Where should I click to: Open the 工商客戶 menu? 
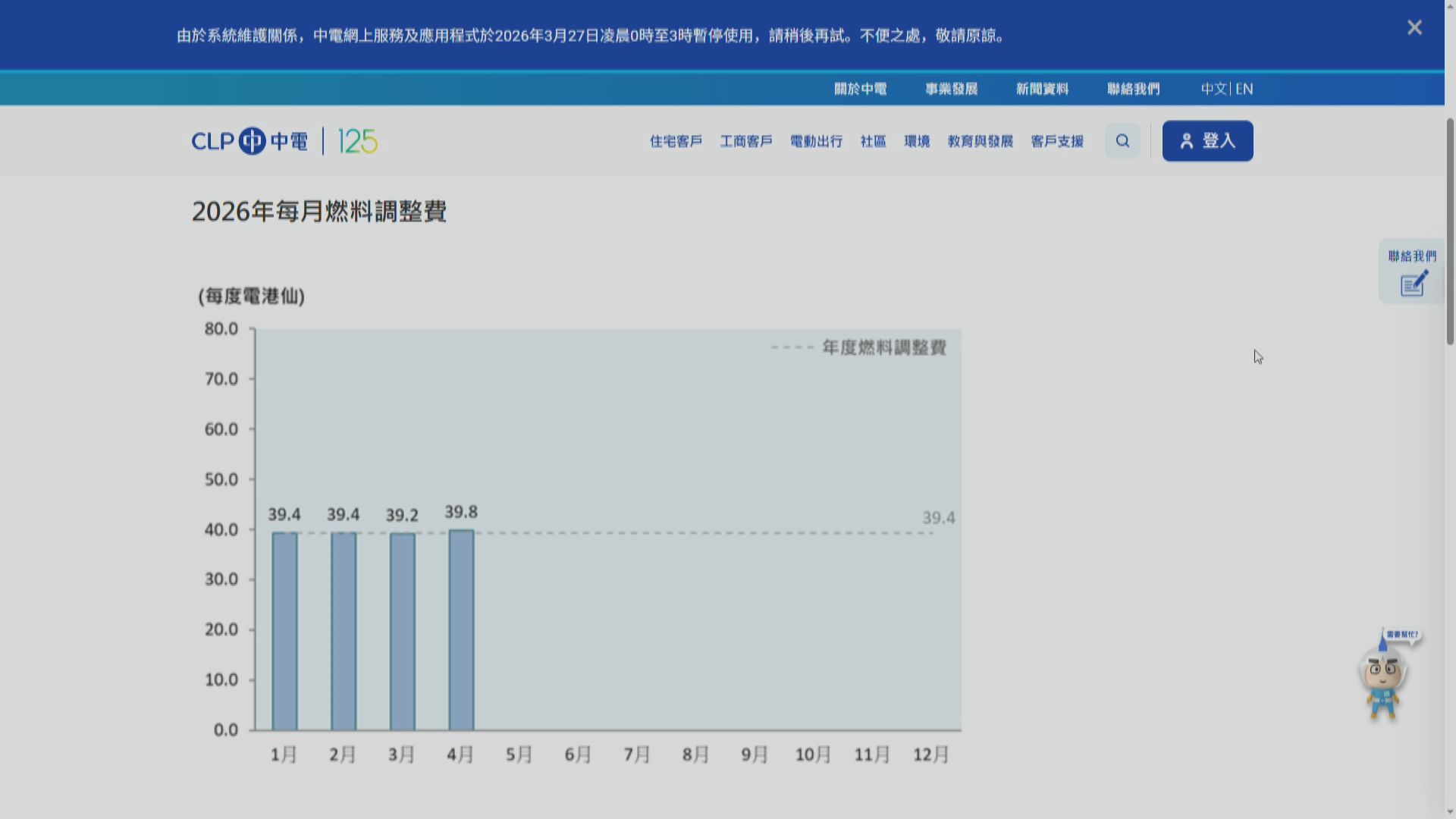tap(746, 141)
